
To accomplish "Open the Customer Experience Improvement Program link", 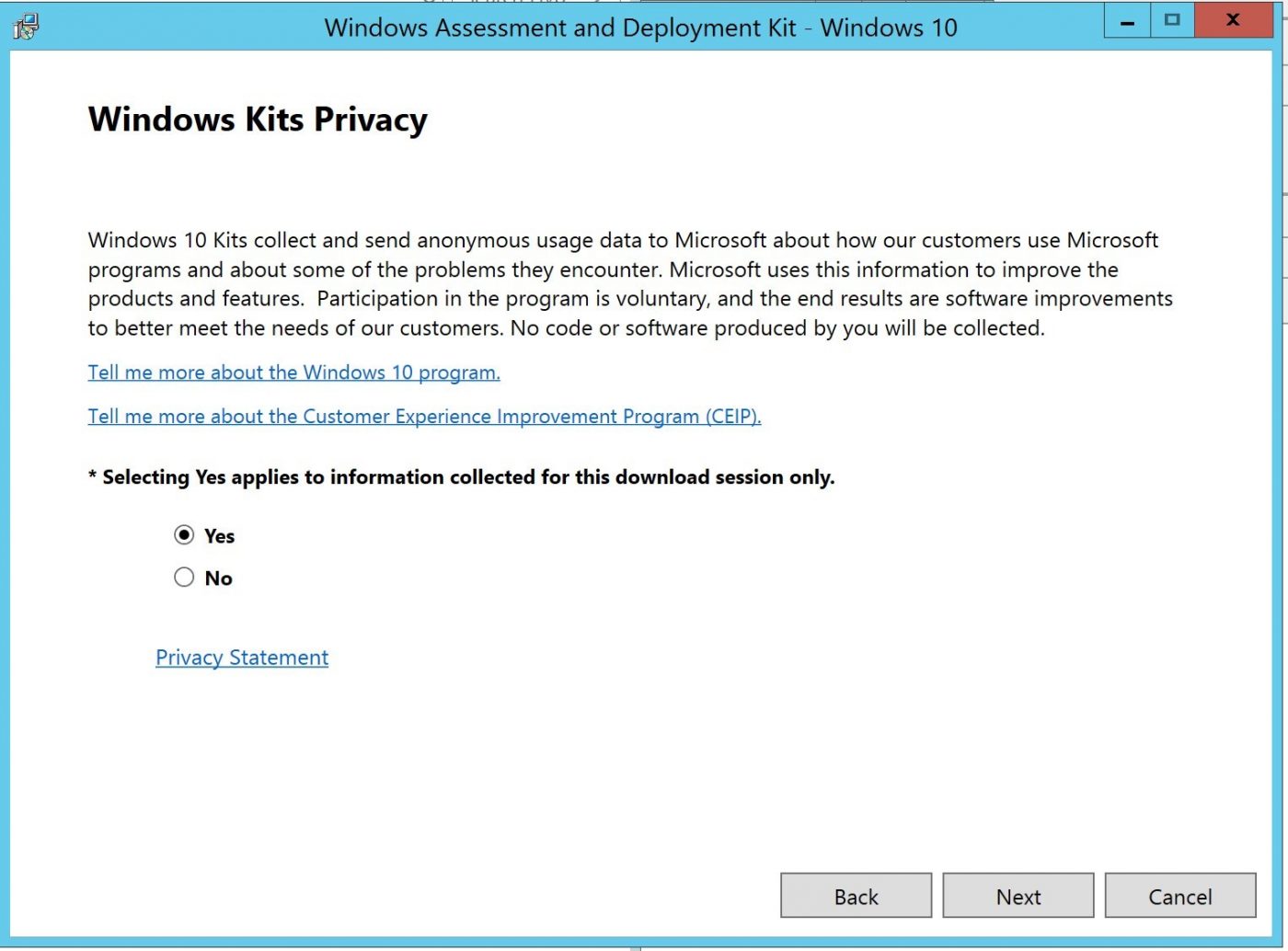I will tap(424, 416).
